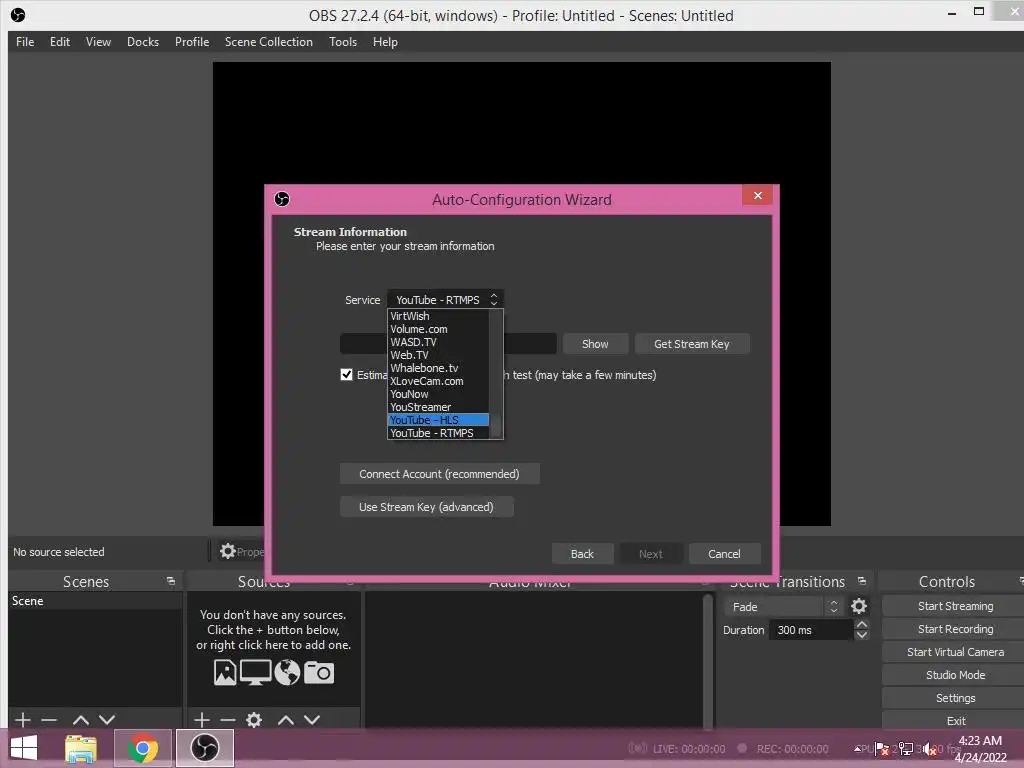Move scene down with arrow icon
Screen dimensions: 1024x768
107,720
